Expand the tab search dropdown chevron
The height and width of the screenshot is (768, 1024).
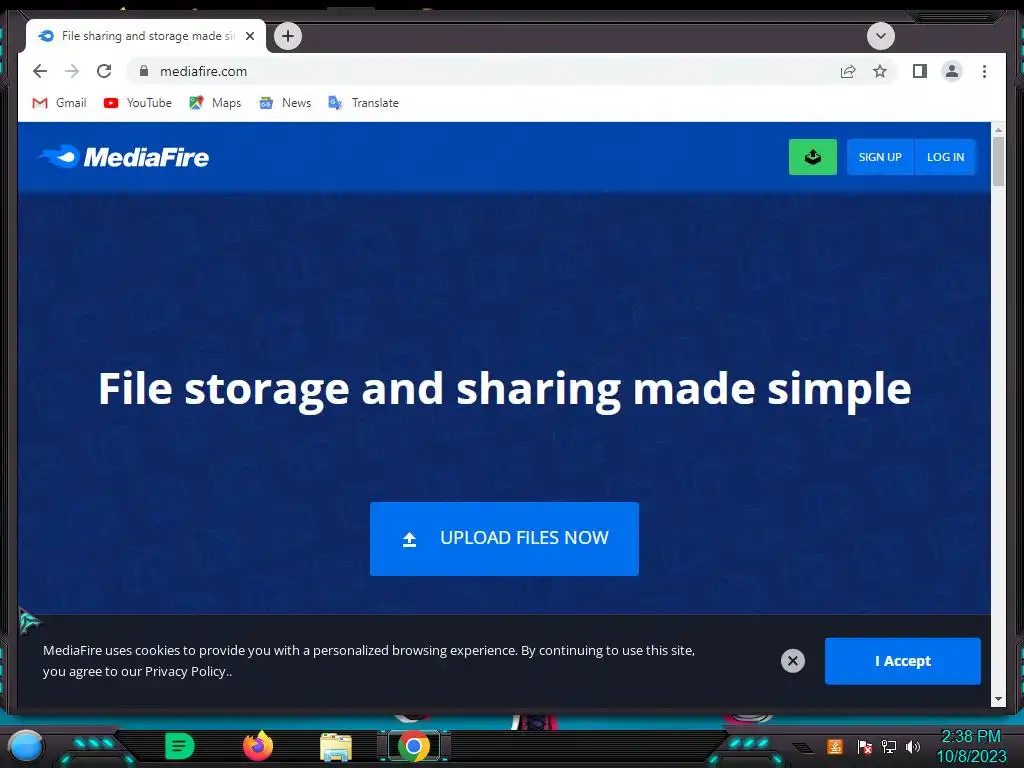tap(880, 36)
